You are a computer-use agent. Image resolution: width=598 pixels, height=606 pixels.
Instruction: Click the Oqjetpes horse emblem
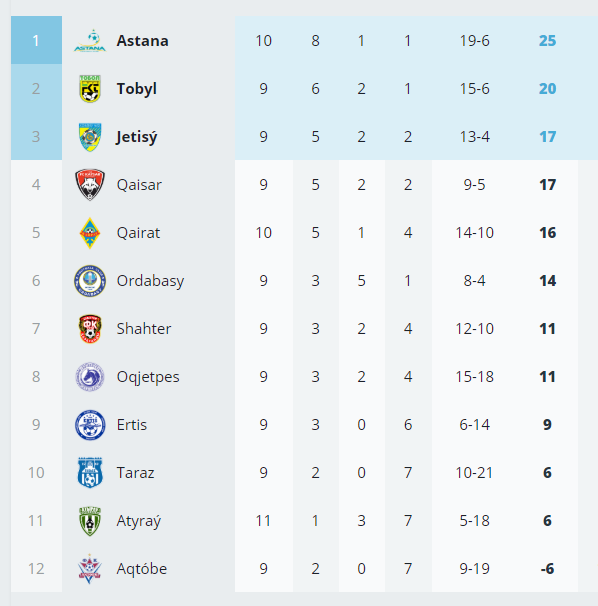(90, 376)
